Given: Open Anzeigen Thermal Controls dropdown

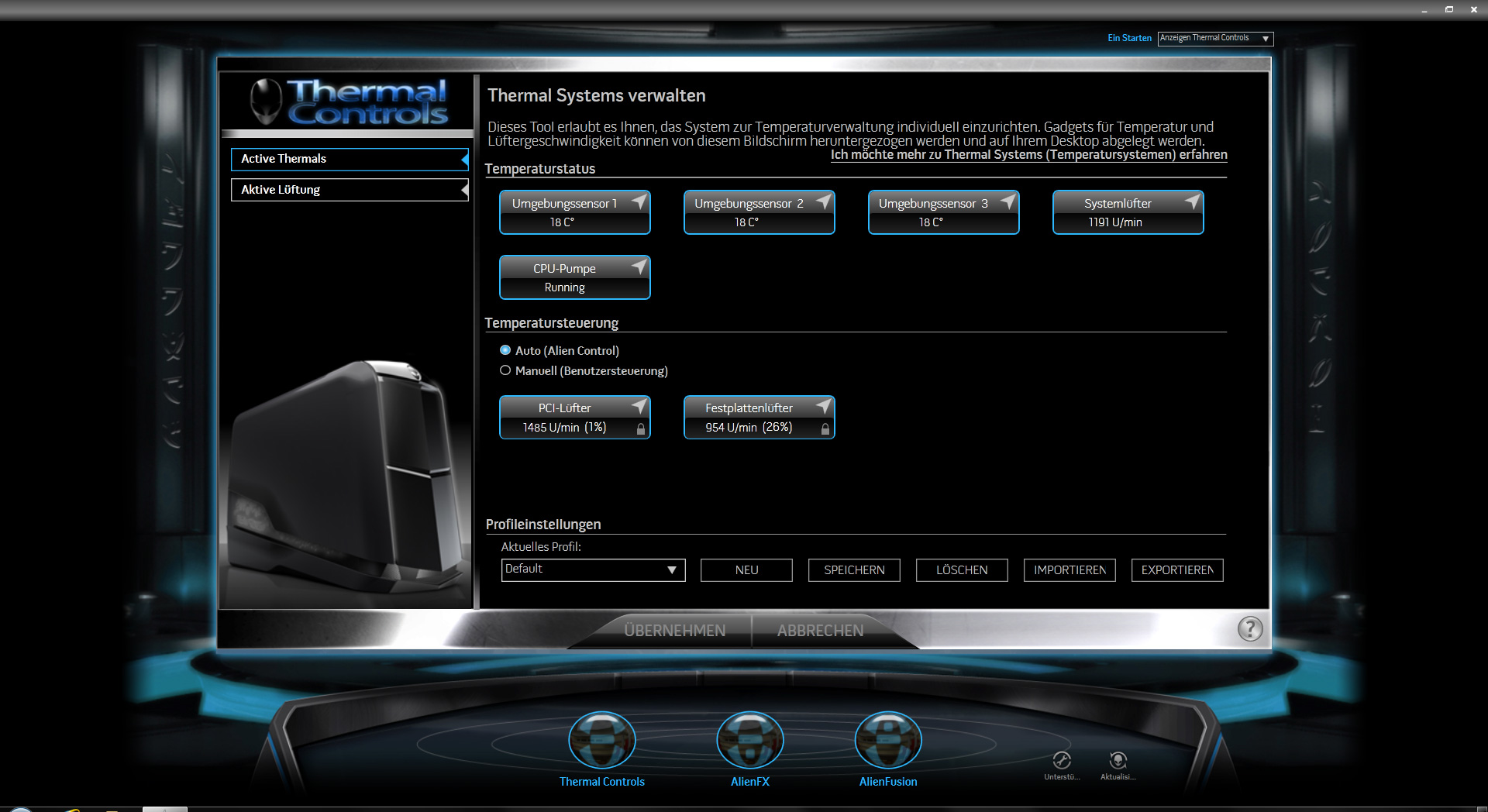Looking at the screenshot, I should click(1215, 38).
